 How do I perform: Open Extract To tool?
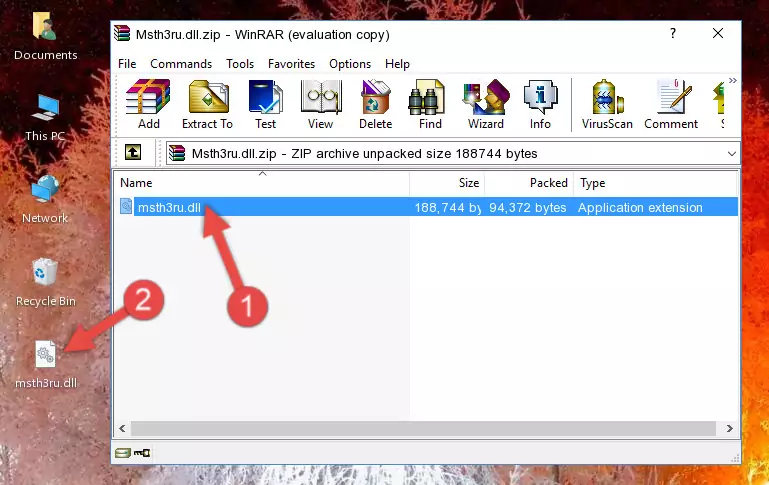coord(207,104)
